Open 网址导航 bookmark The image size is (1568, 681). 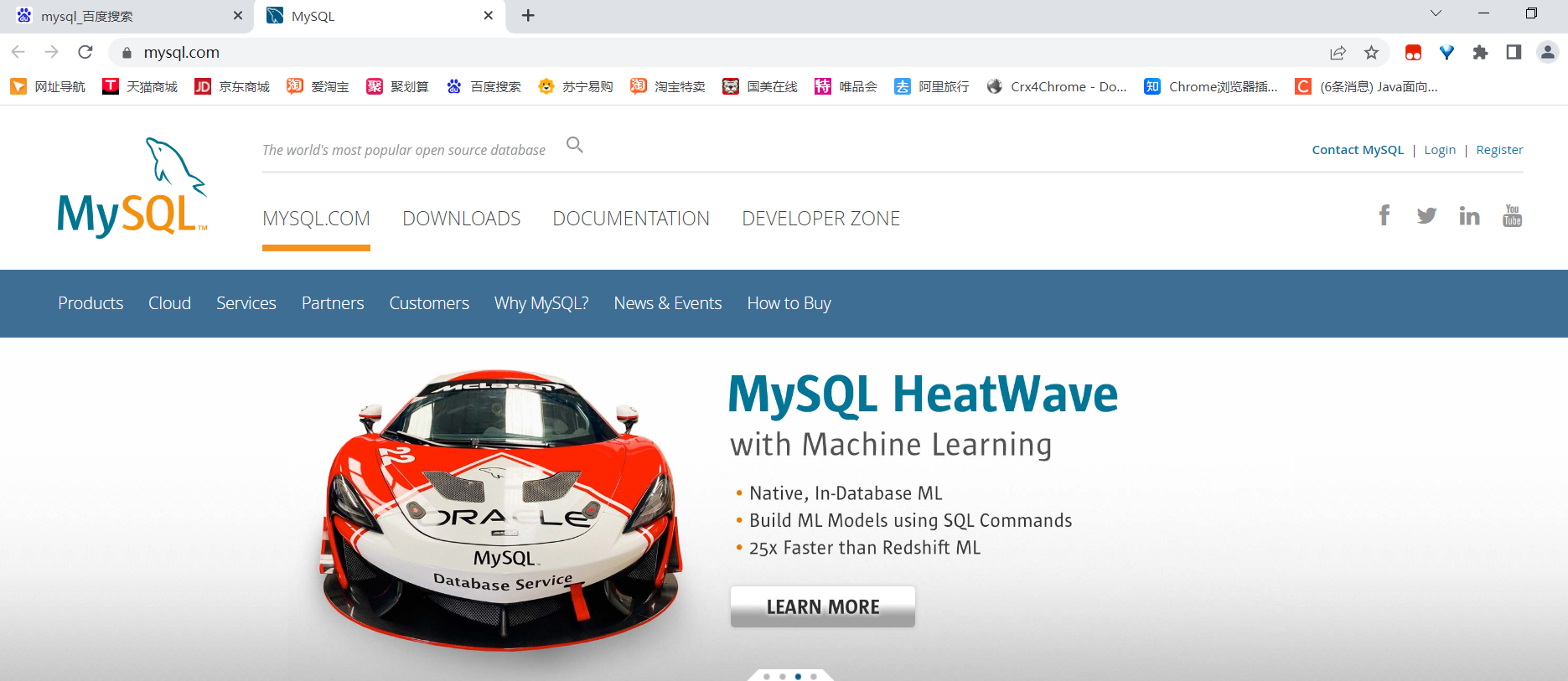click(x=48, y=86)
